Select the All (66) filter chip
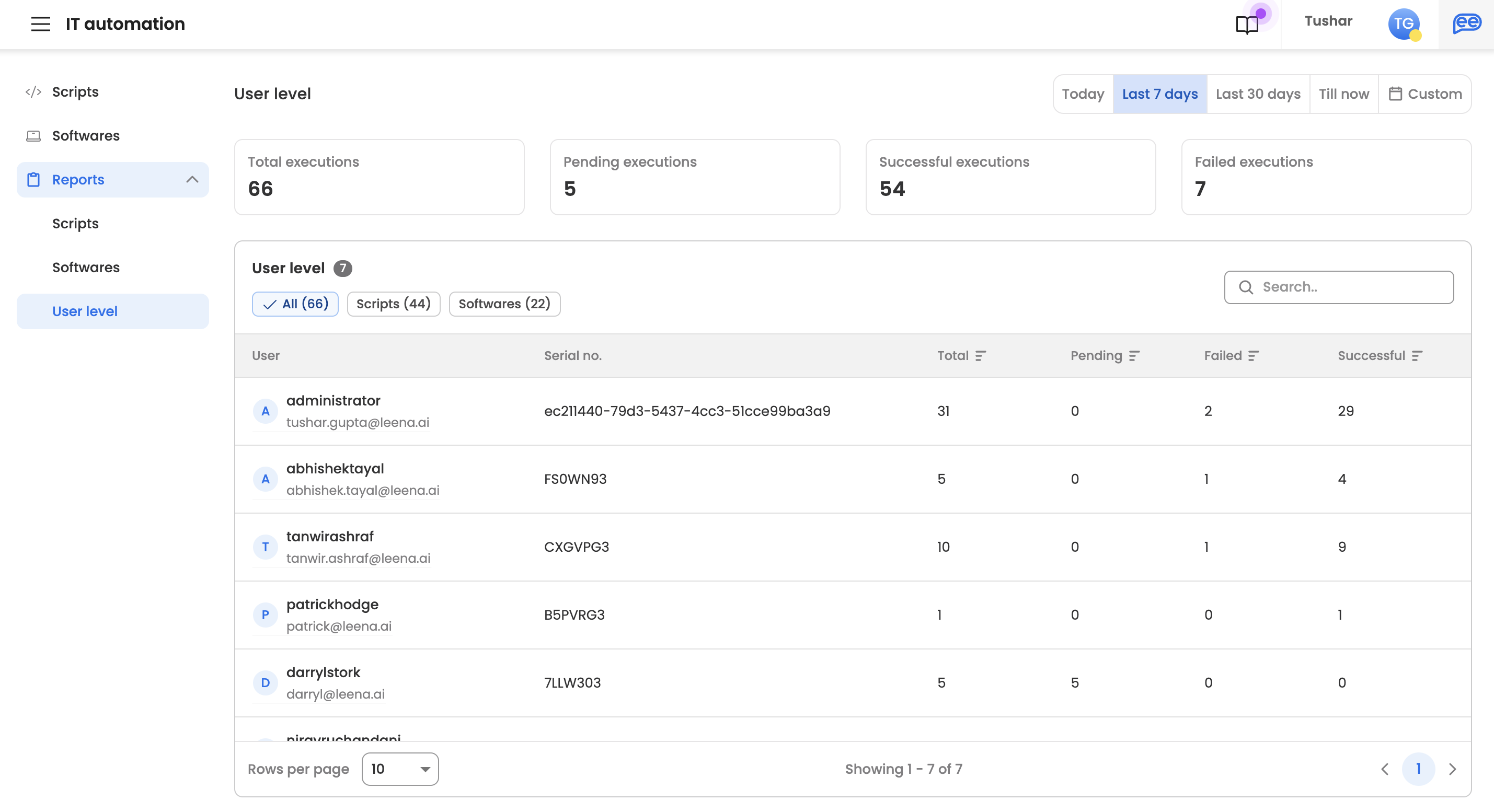Image resolution: width=1494 pixels, height=812 pixels. click(x=295, y=304)
